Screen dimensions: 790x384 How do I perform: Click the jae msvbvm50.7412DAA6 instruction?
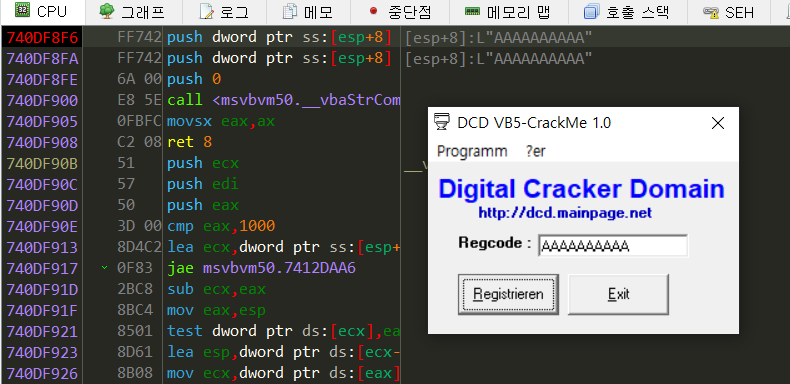pyautogui.click(x=261, y=268)
